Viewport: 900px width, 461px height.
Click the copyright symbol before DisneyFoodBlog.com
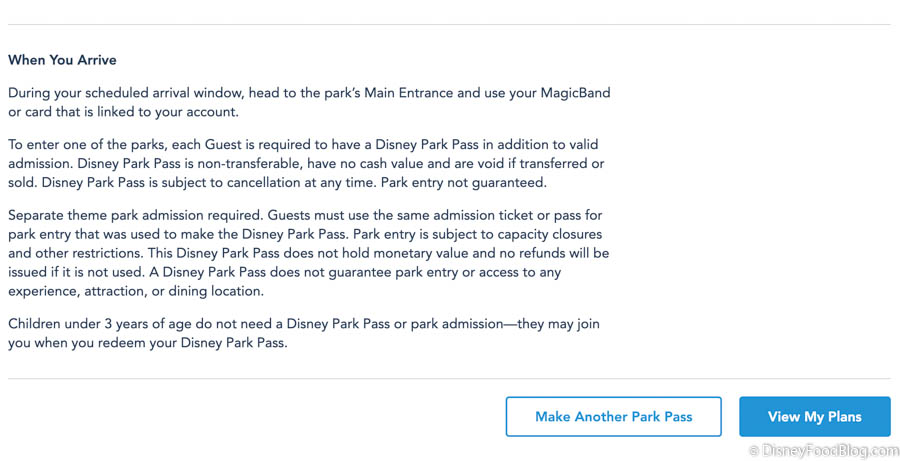tap(754, 451)
